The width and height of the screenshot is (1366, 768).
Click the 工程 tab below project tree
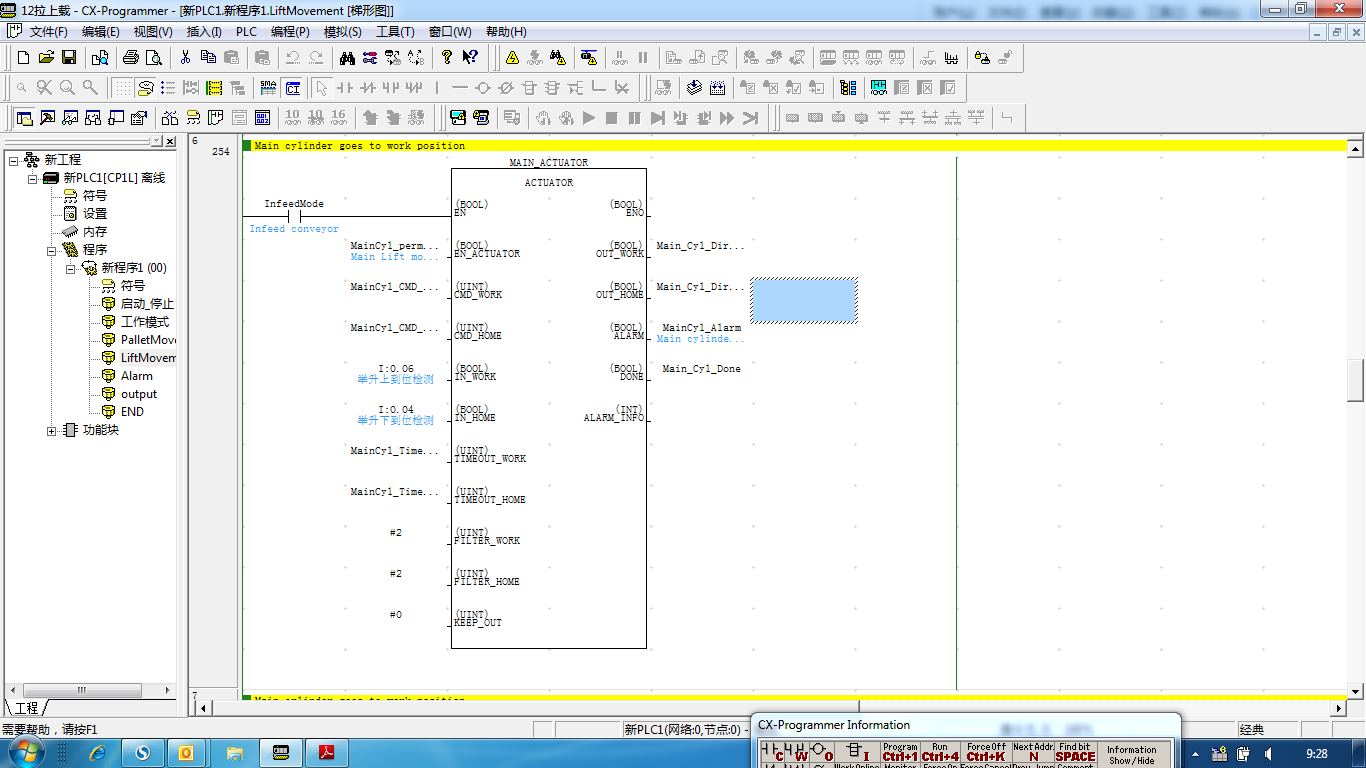pyautogui.click(x=25, y=708)
